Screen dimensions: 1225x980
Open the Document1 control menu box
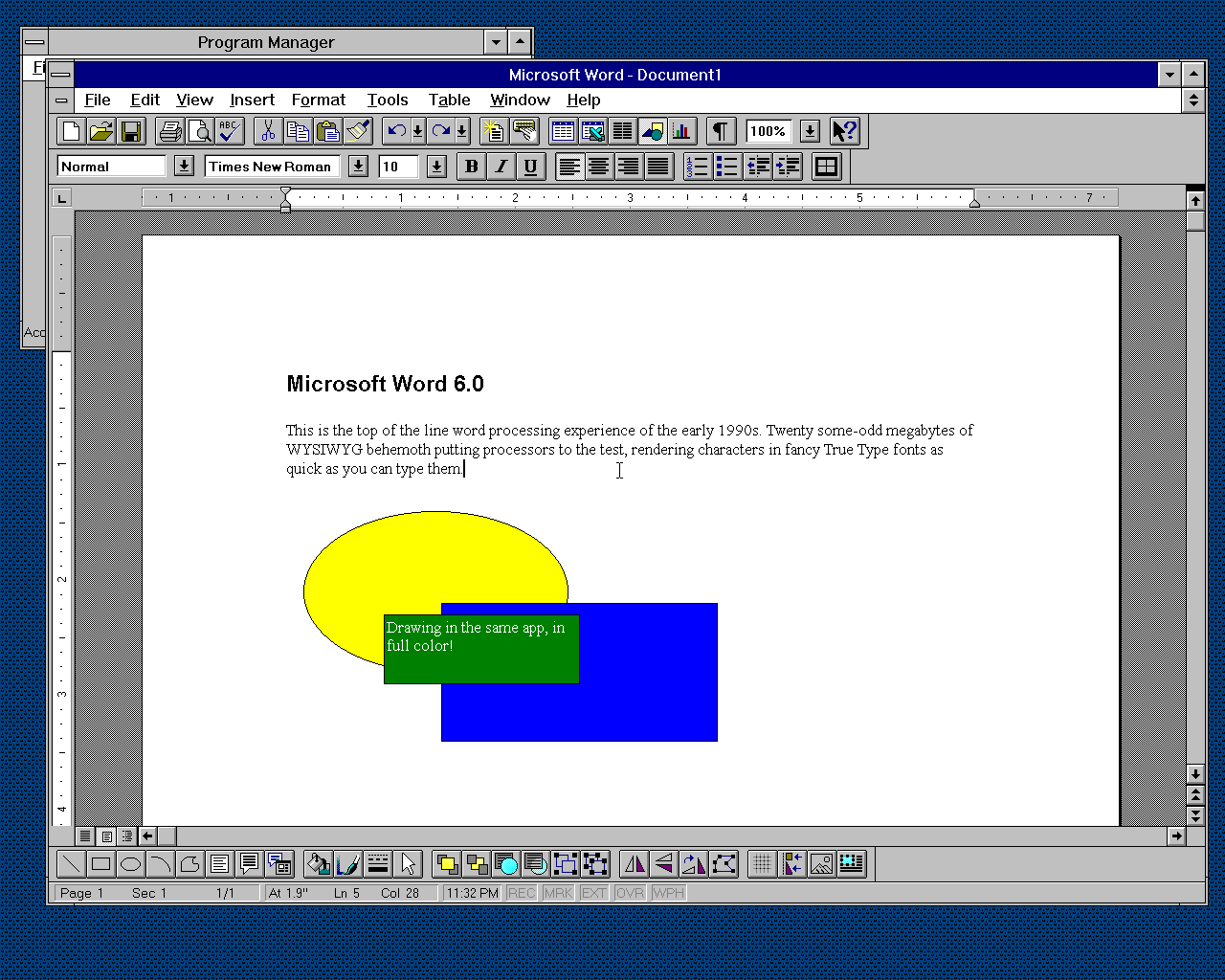coord(61,100)
